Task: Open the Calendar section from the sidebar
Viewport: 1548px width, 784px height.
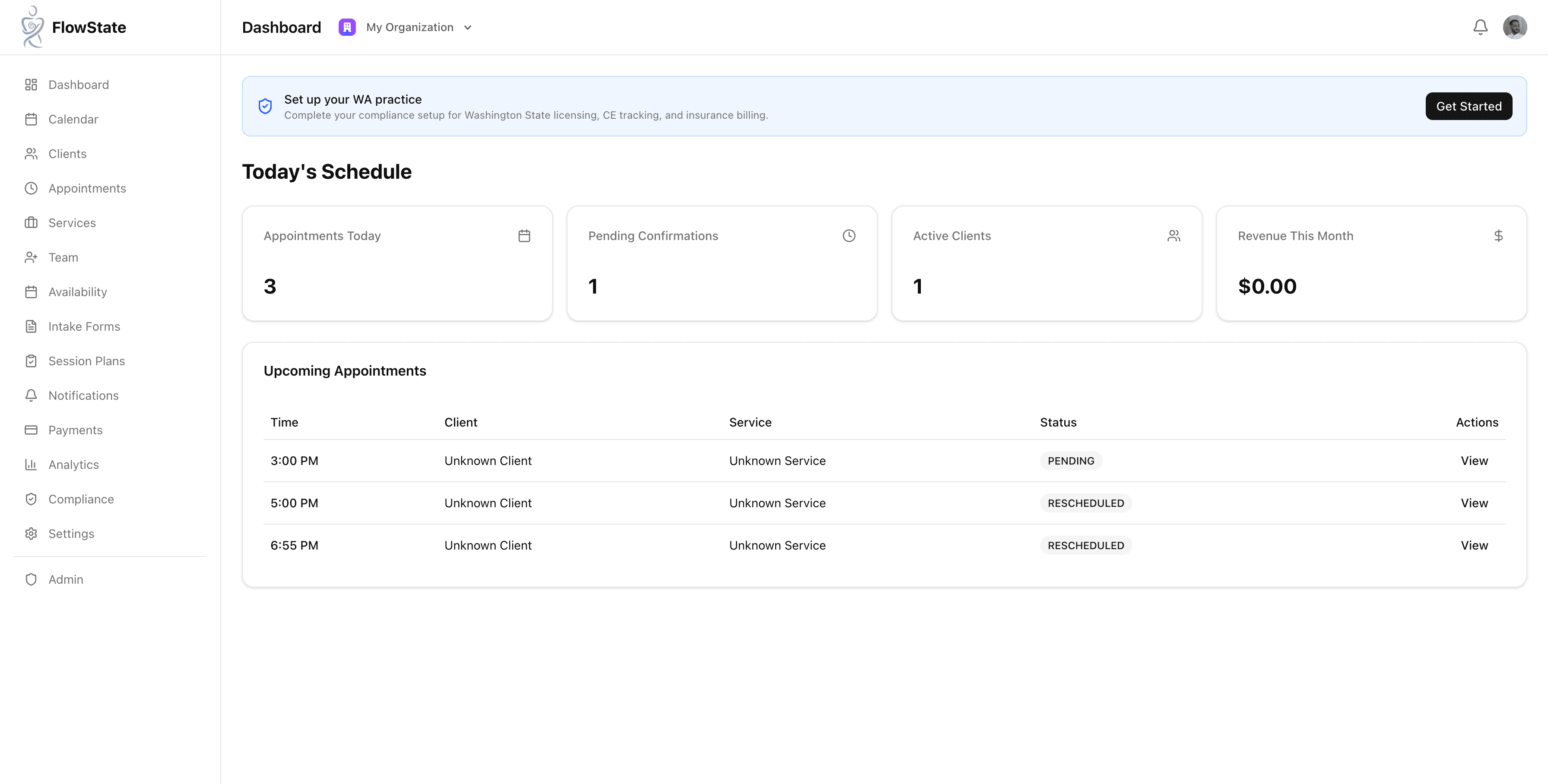Action: click(x=73, y=119)
